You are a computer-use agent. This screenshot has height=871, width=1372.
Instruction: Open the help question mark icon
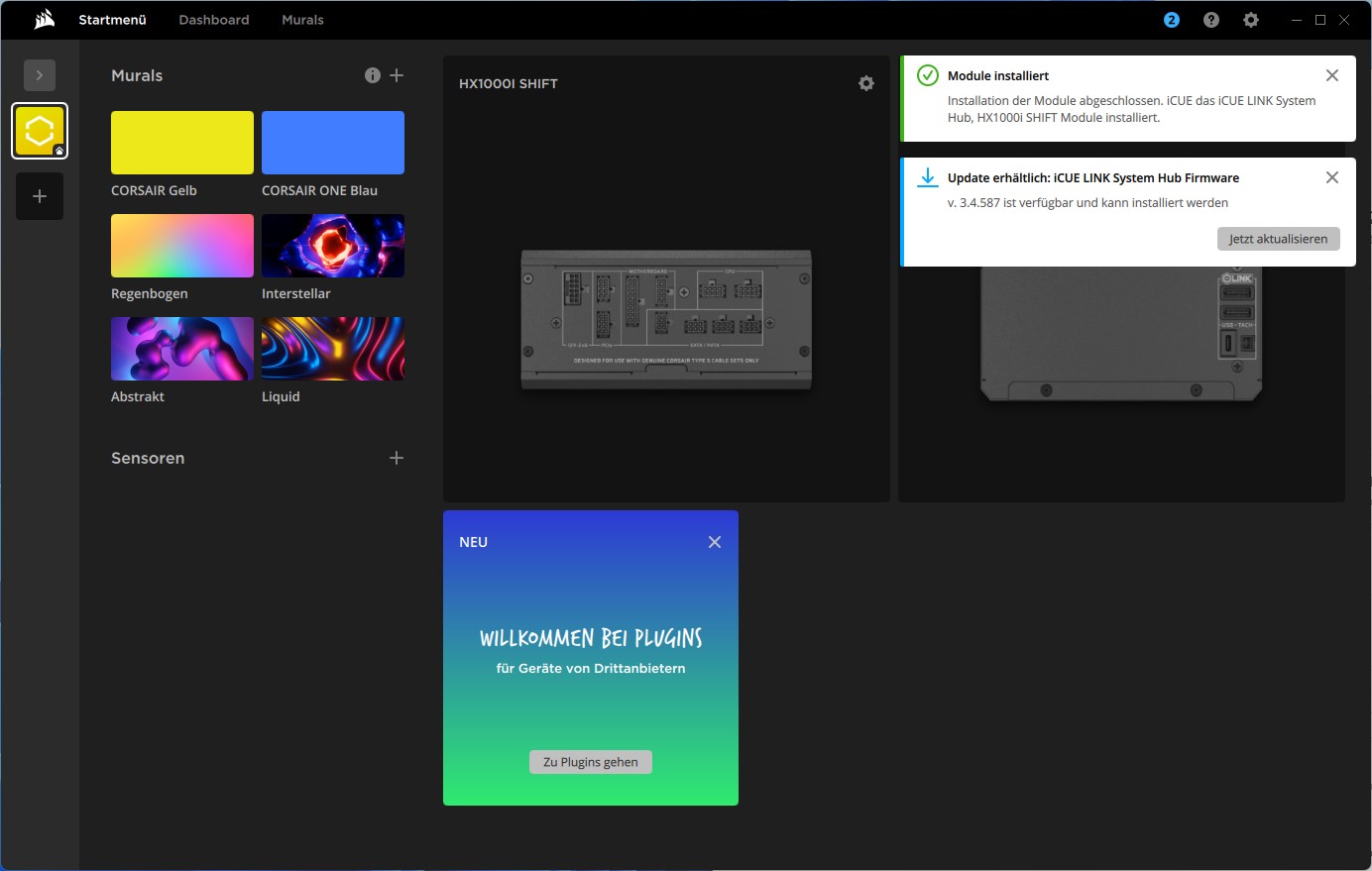(1211, 20)
